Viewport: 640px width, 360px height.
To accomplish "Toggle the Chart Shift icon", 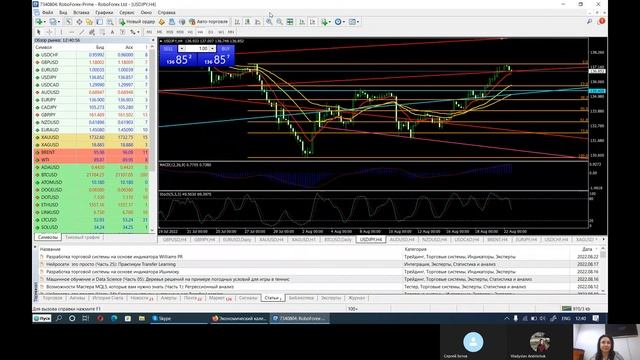I will pos(313,22).
